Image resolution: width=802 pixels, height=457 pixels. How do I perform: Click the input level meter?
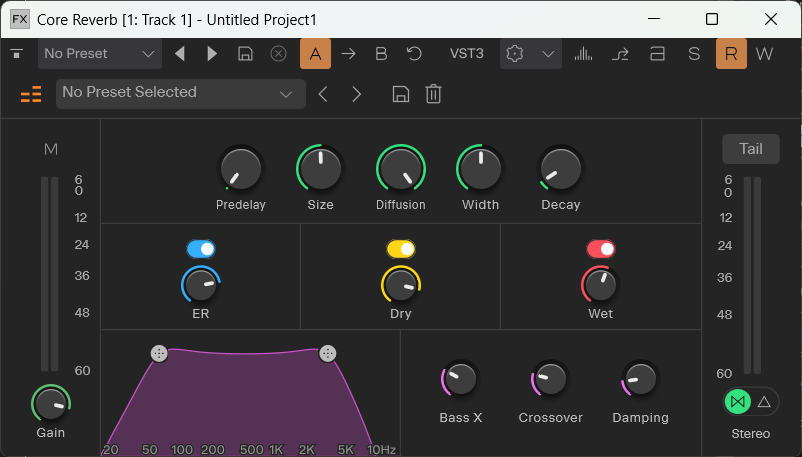(50, 274)
